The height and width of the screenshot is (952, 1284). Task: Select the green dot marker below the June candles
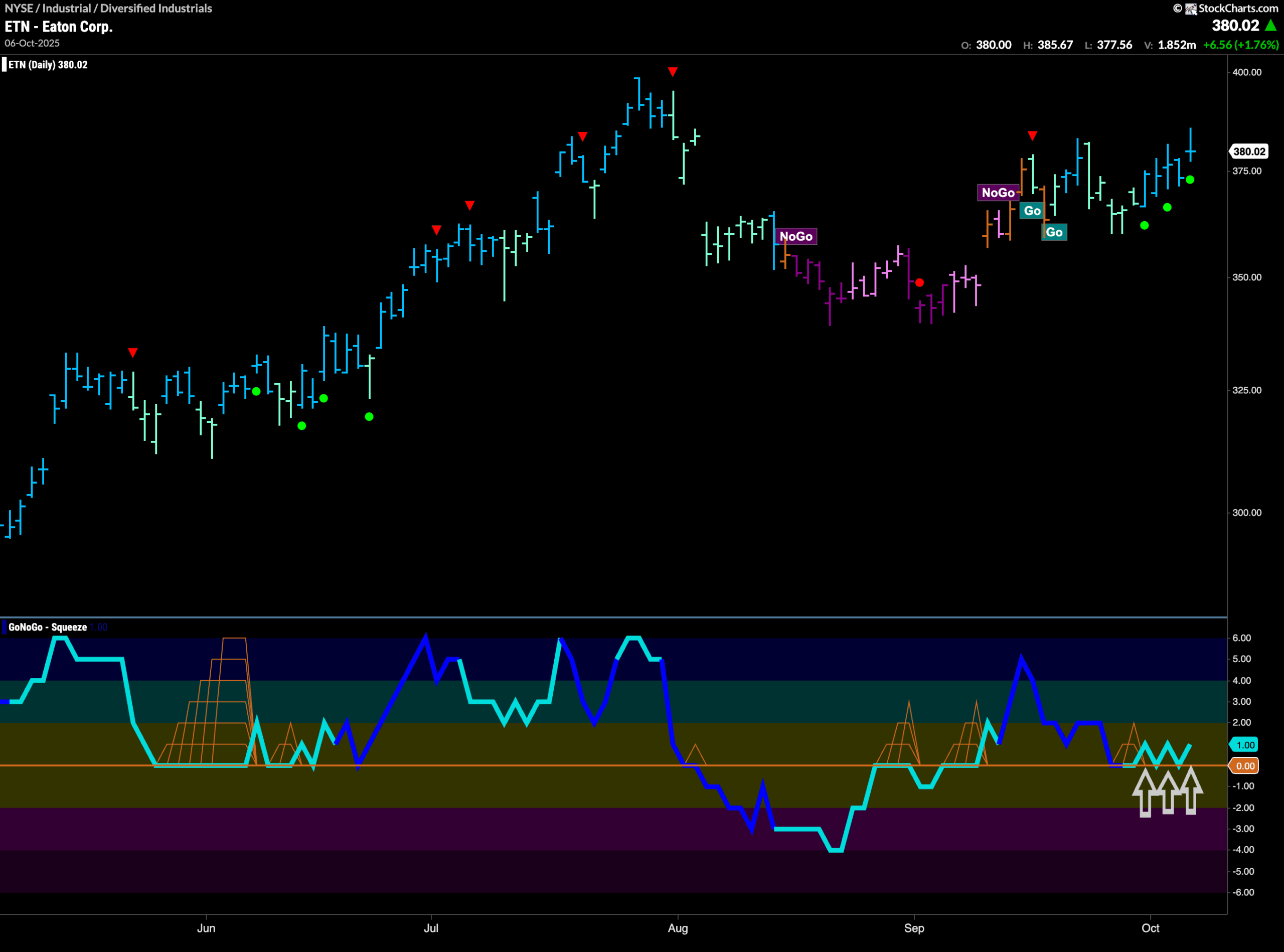(301, 425)
